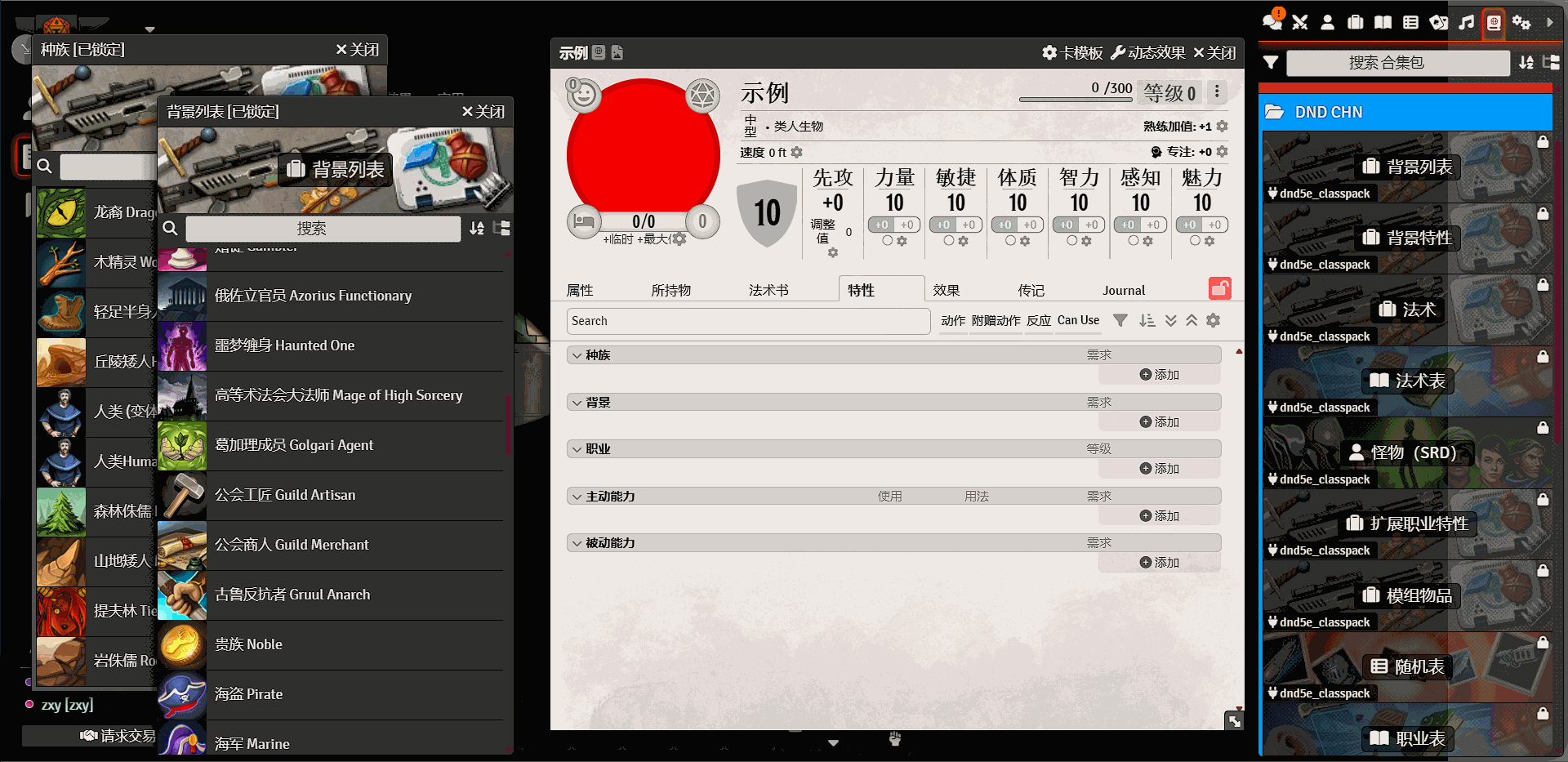Toggle the red sheet unlock button

click(1219, 288)
